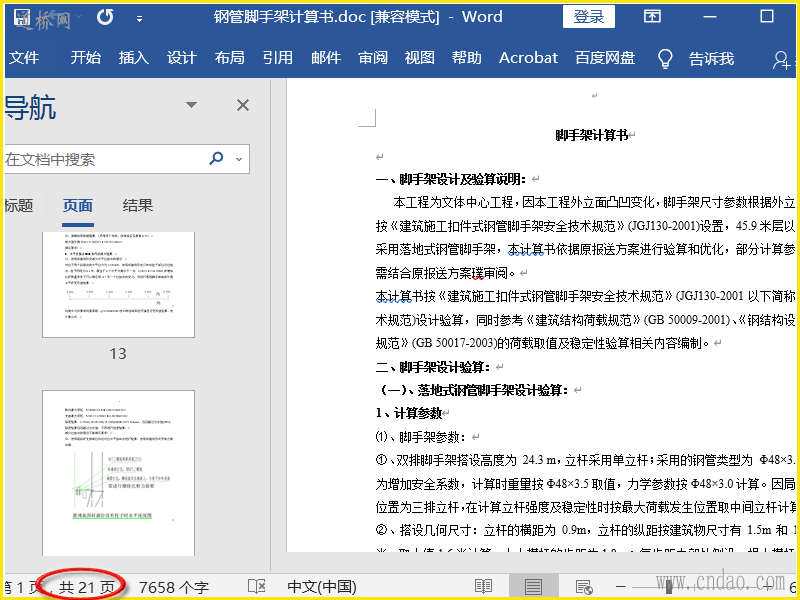The height and width of the screenshot is (600, 800).
Task: Open the 视图 ribbon tab
Action: (420, 58)
